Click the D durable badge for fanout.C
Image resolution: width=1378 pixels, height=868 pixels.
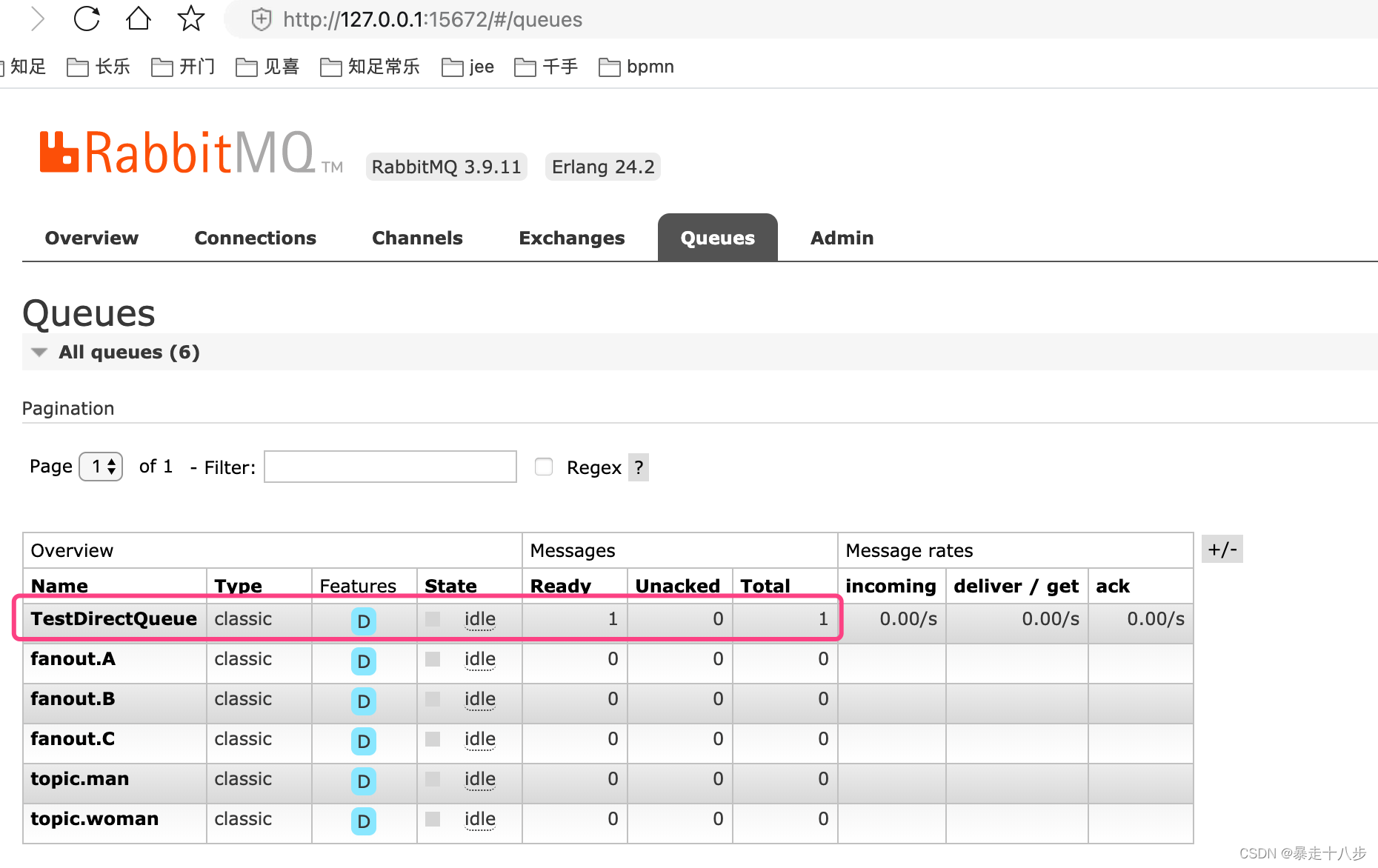(x=363, y=741)
